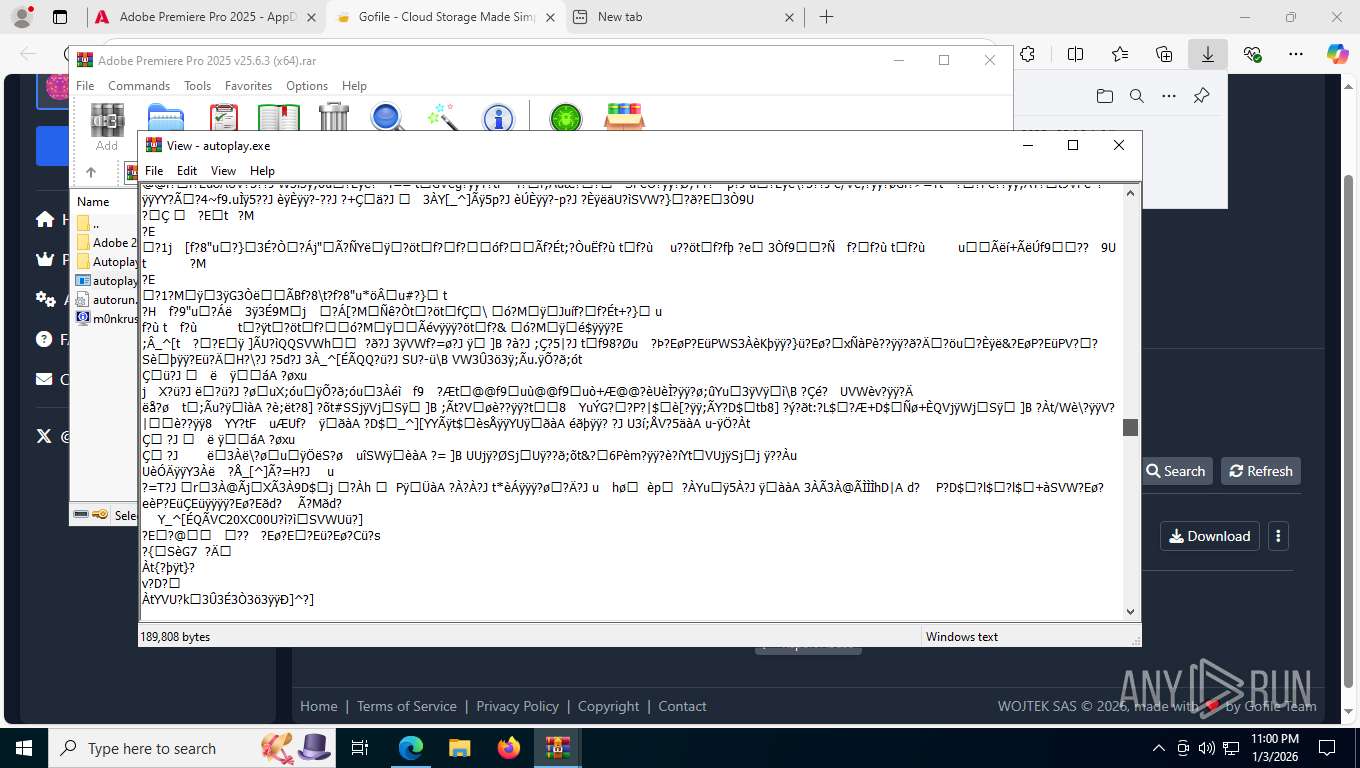Click the Extract To folder icon in WinRAR
This screenshot has width=1360, height=768.
165,117
